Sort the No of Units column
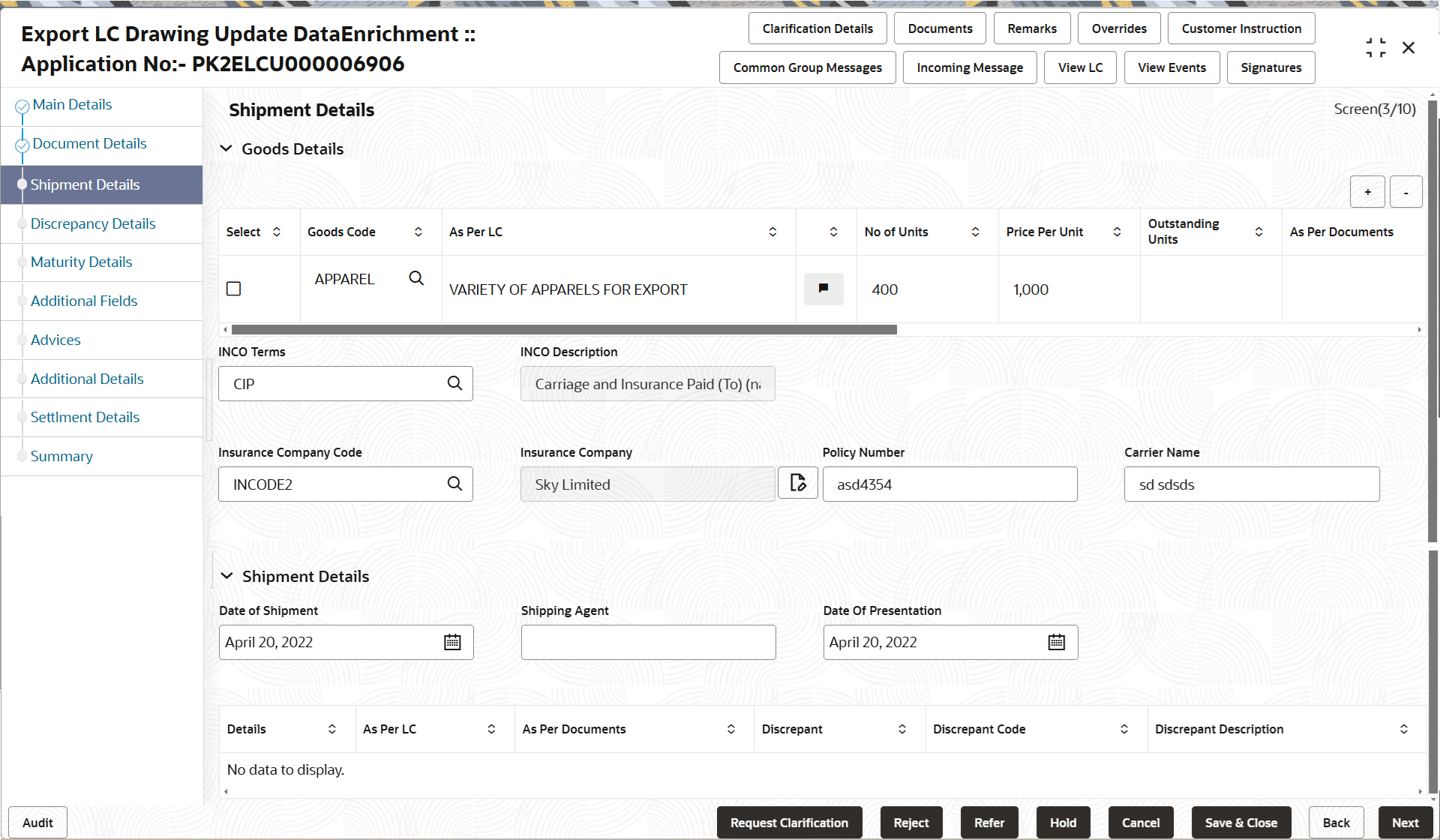Viewport: 1440px width, 840px height. (x=975, y=232)
